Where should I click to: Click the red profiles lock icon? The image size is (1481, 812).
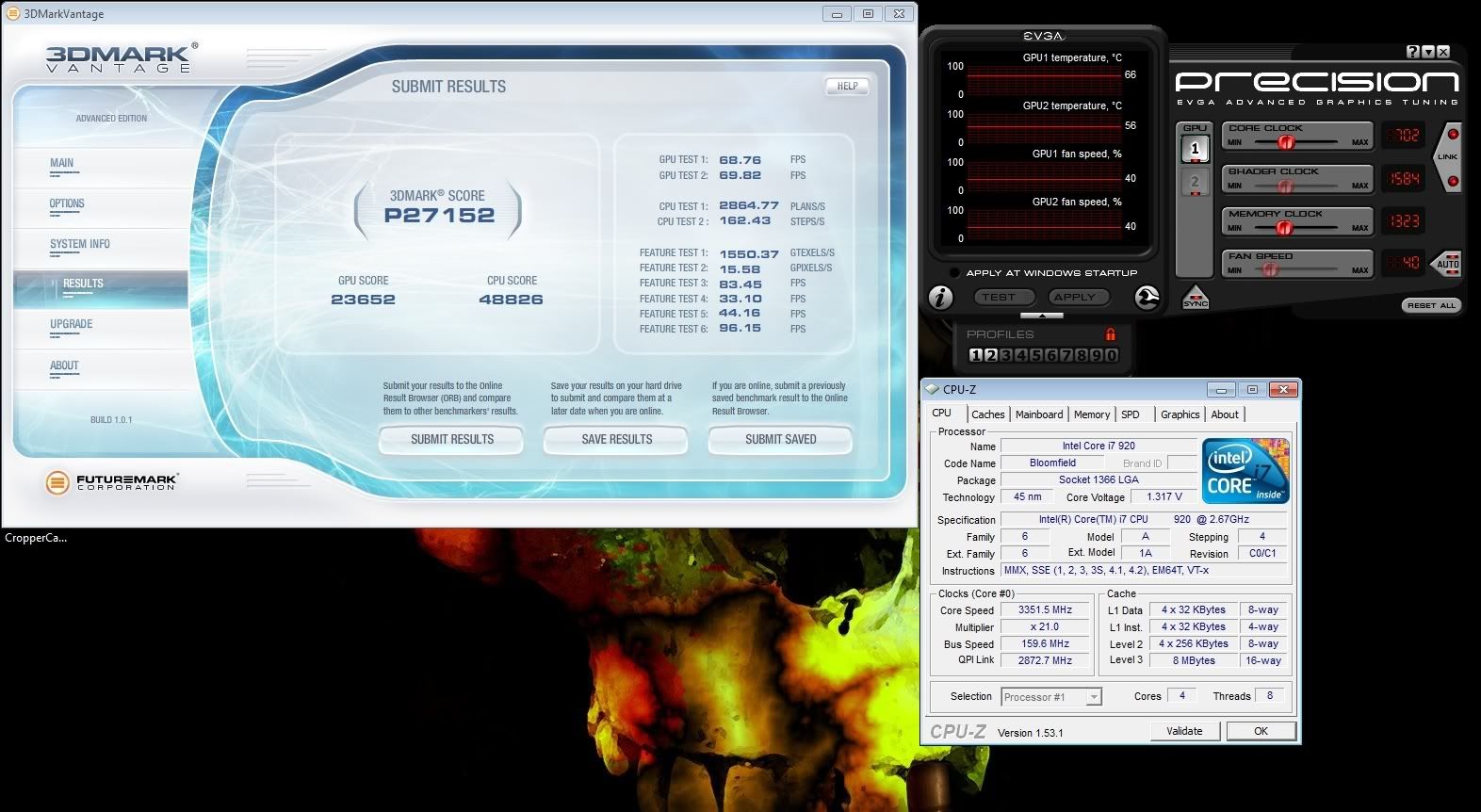pyautogui.click(x=1110, y=334)
